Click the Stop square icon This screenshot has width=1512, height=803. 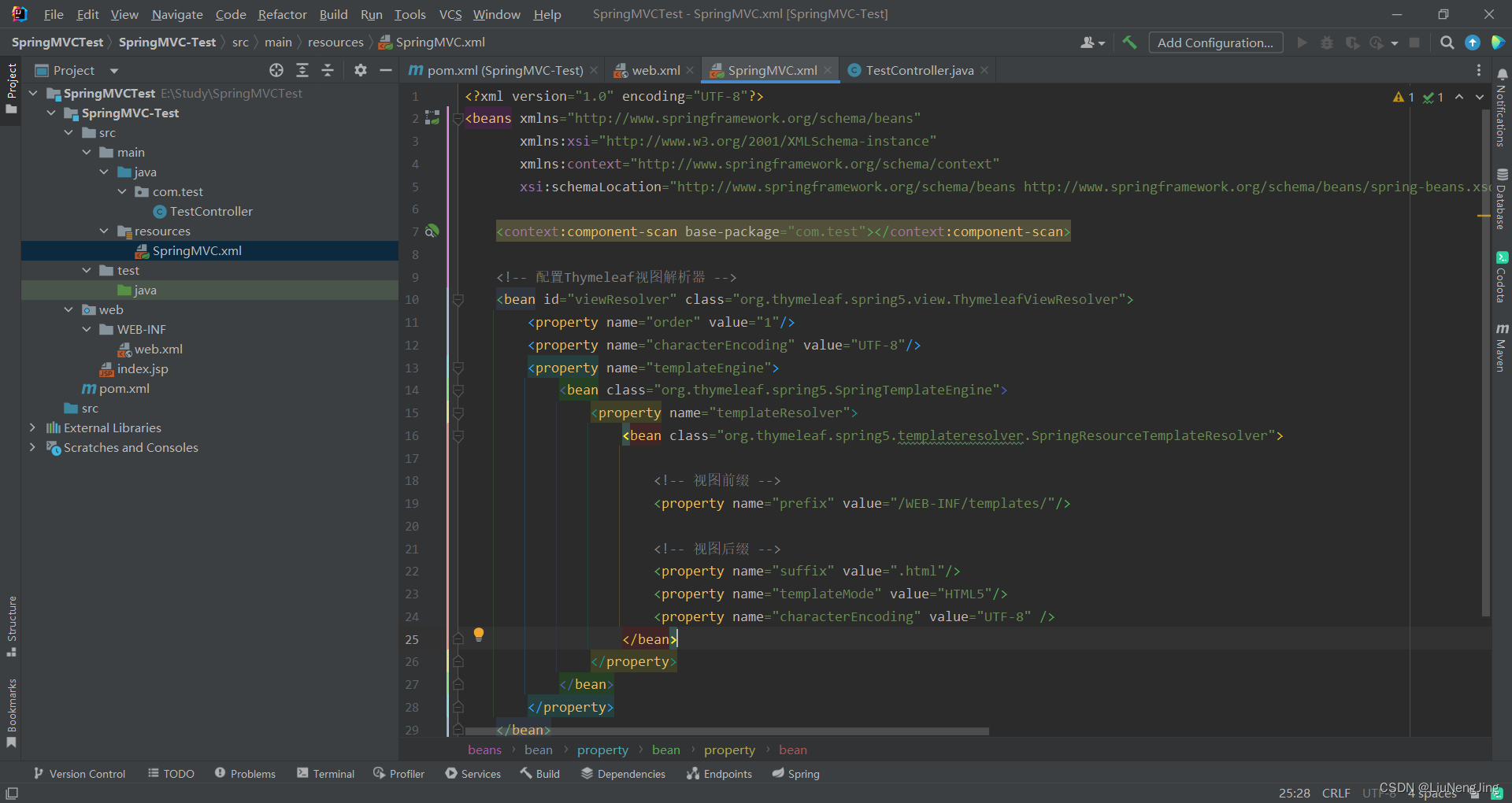point(1414,43)
